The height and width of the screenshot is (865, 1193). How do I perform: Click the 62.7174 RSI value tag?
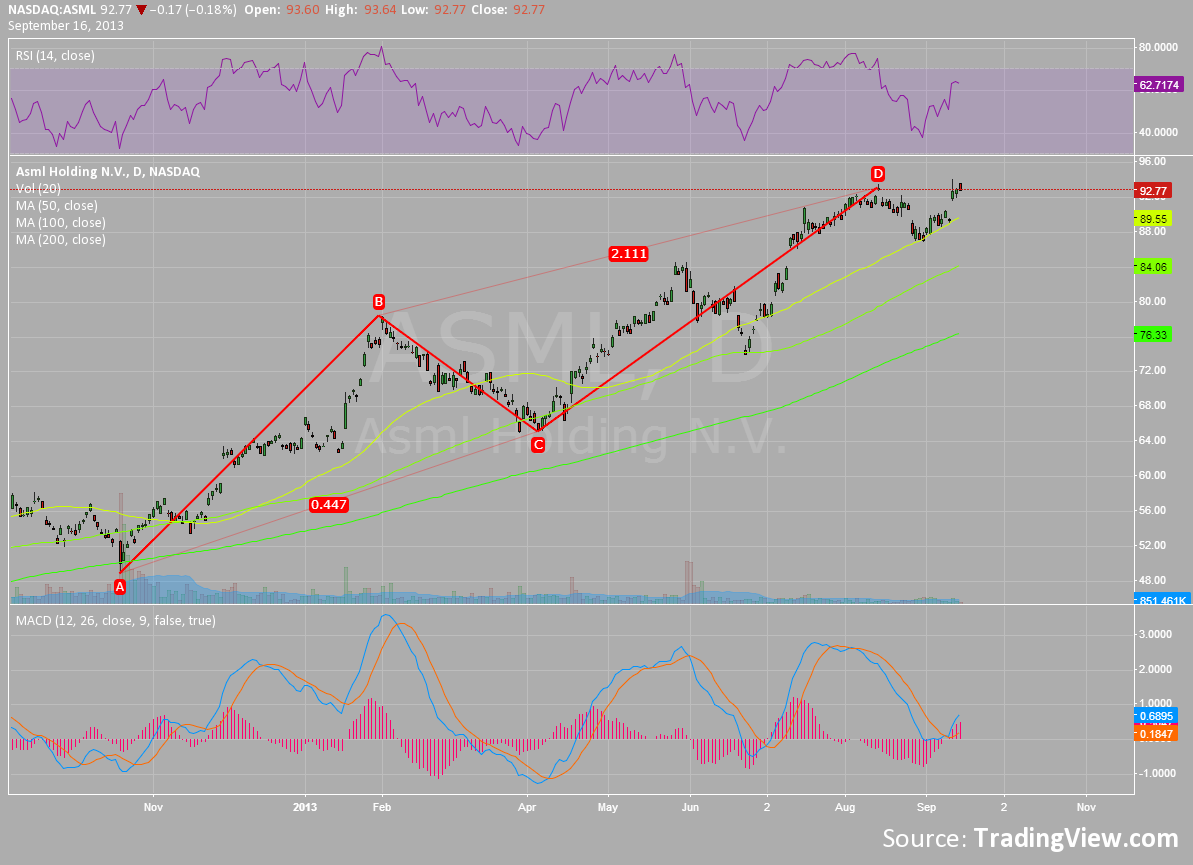coord(1159,85)
